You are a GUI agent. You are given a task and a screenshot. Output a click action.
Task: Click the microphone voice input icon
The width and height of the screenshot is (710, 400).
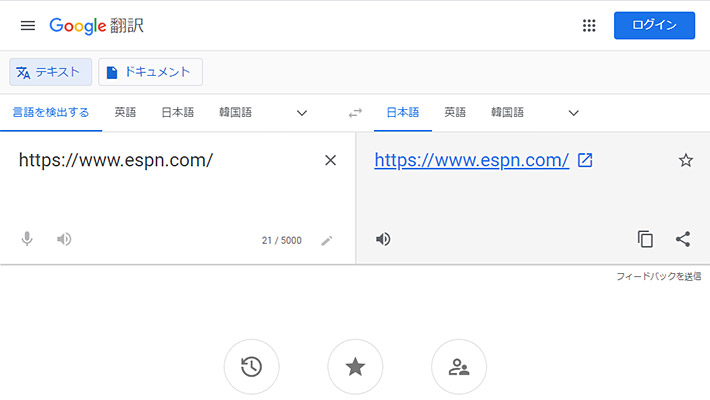(27, 239)
